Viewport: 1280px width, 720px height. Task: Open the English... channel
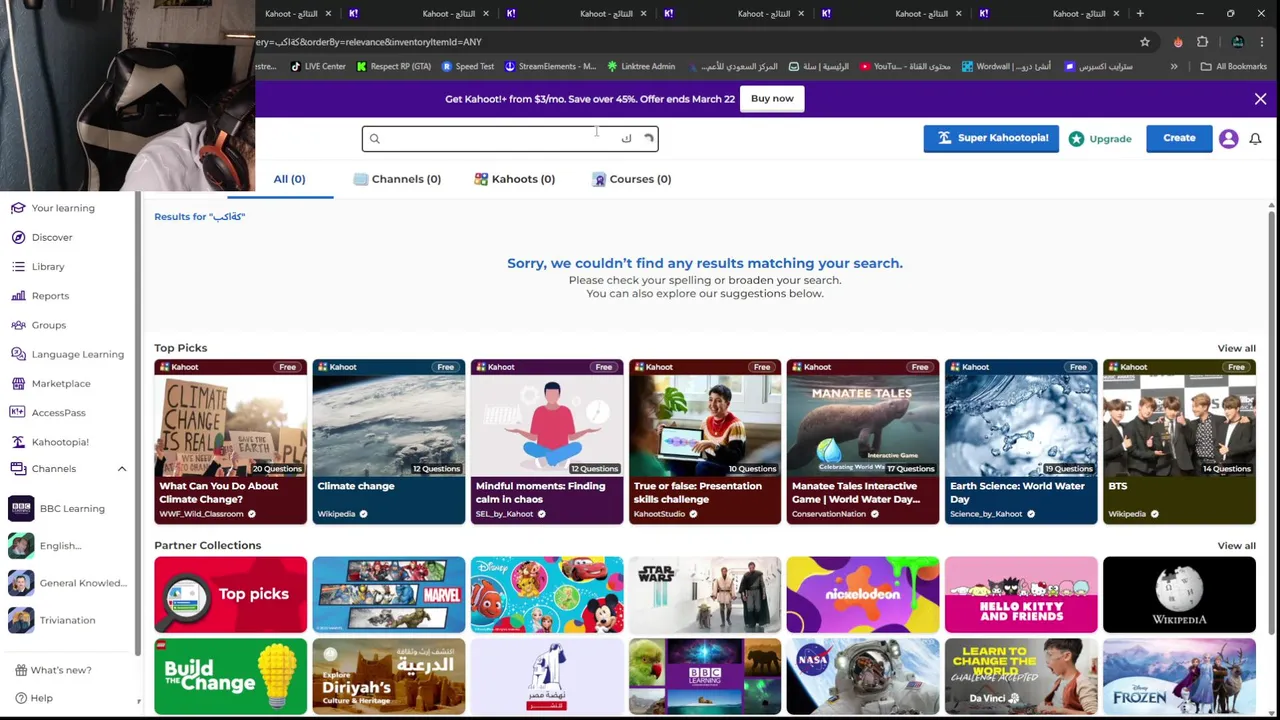tap(46, 546)
